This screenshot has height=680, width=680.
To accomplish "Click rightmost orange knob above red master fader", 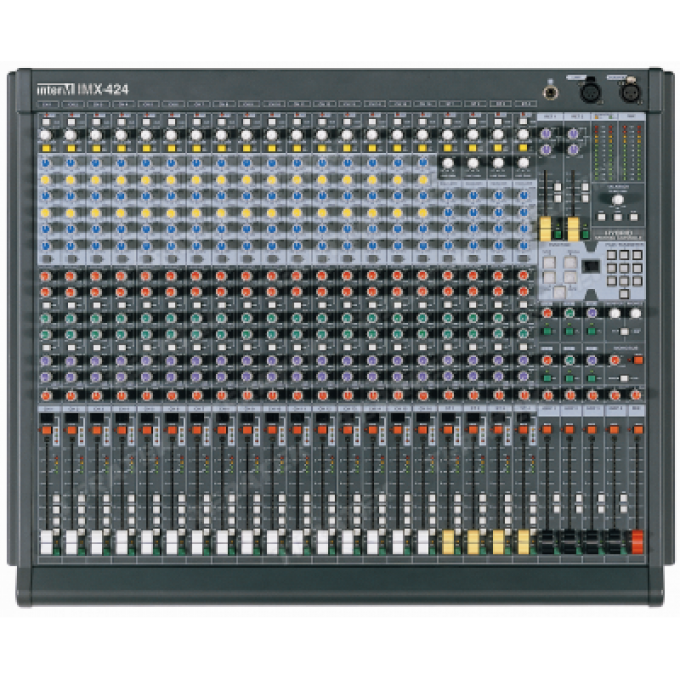I will pos(636,395).
